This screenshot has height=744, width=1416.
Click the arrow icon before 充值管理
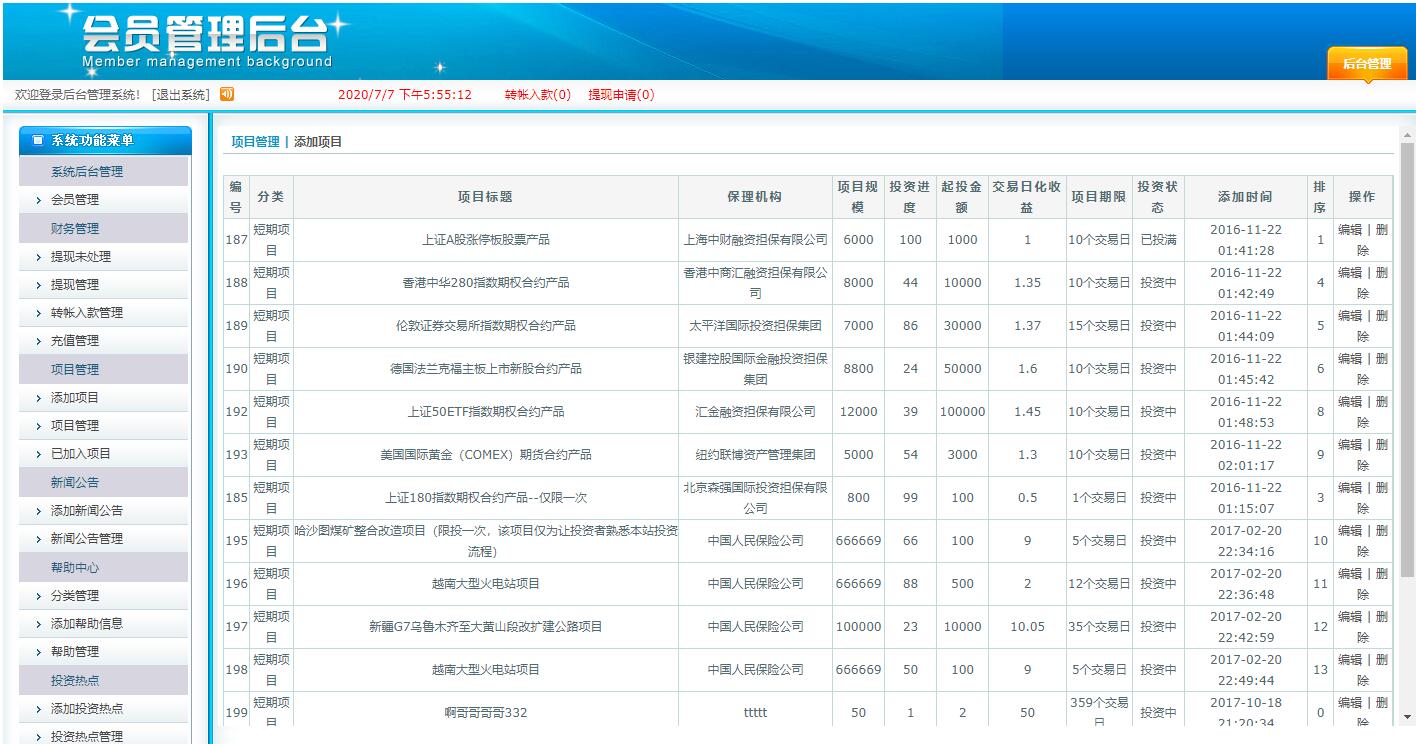click(x=37, y=340)
